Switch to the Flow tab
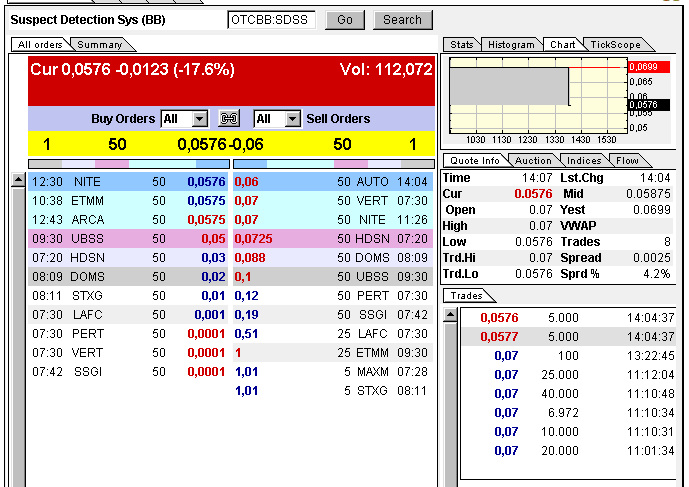Image resolution: width=689 pixels, height=487 pixels. tap(627, 160)
